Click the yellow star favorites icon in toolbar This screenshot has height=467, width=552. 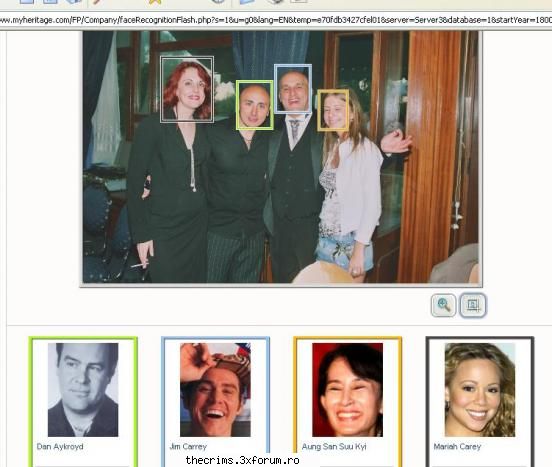[155, 2]
